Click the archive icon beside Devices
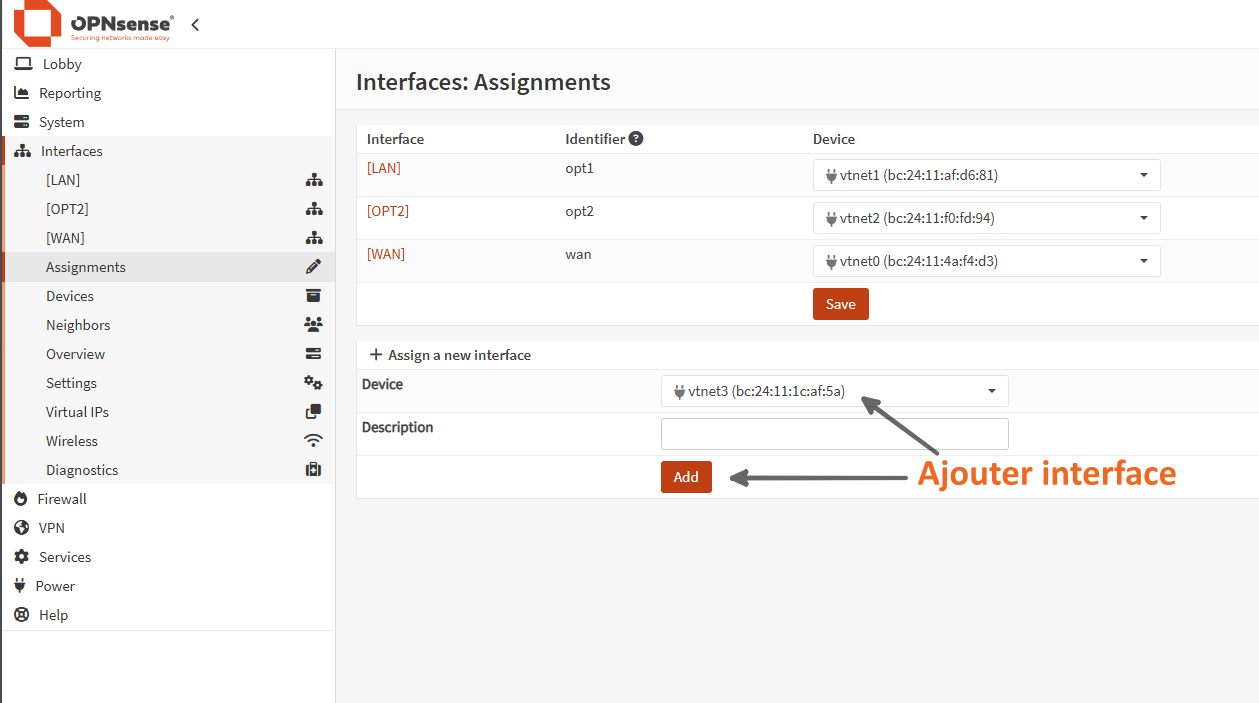 pos(314,296)
